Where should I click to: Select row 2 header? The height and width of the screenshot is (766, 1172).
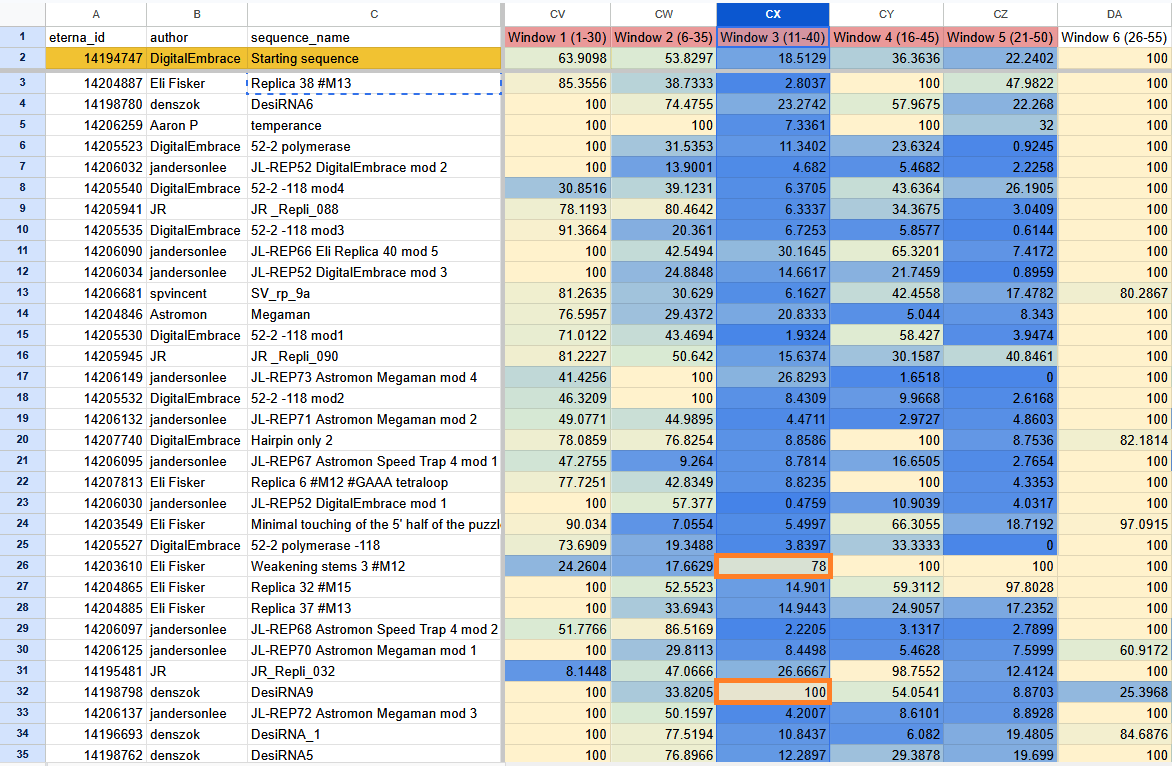coord(22,58)
